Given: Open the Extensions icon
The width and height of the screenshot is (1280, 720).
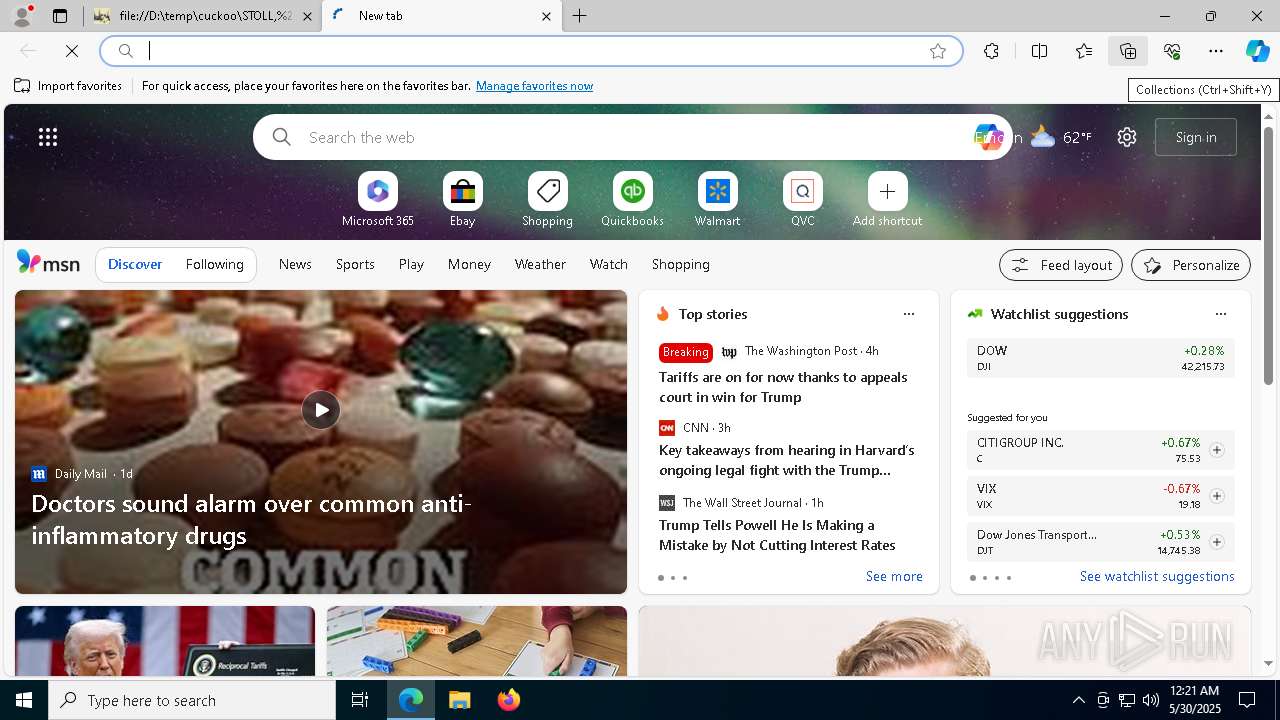Looking at the screenshot, I should (991, 51).
